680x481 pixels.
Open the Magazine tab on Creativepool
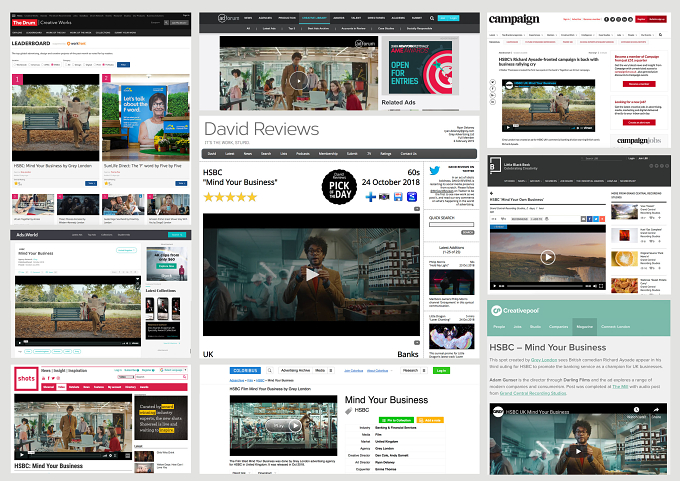click(x=584, y=327)
